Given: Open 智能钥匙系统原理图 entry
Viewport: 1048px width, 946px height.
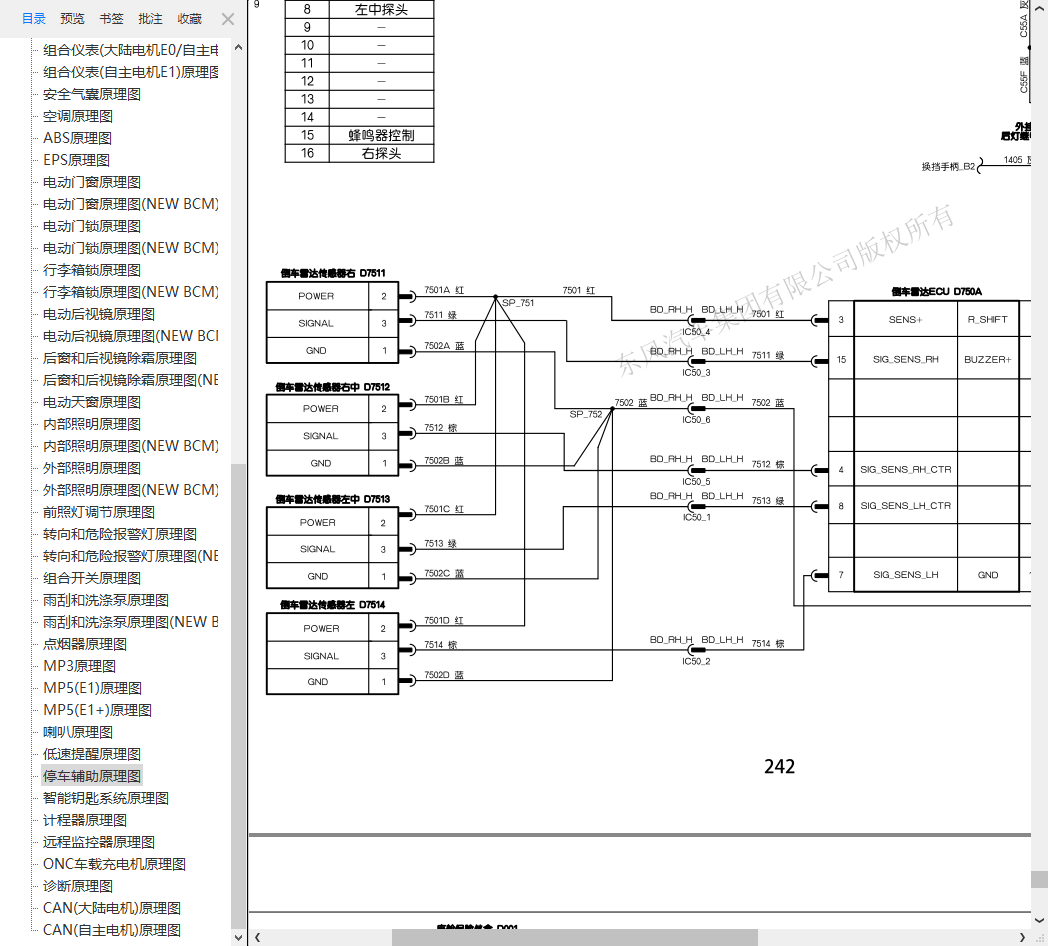Looking at the screenshot, I should click(106, 798).
